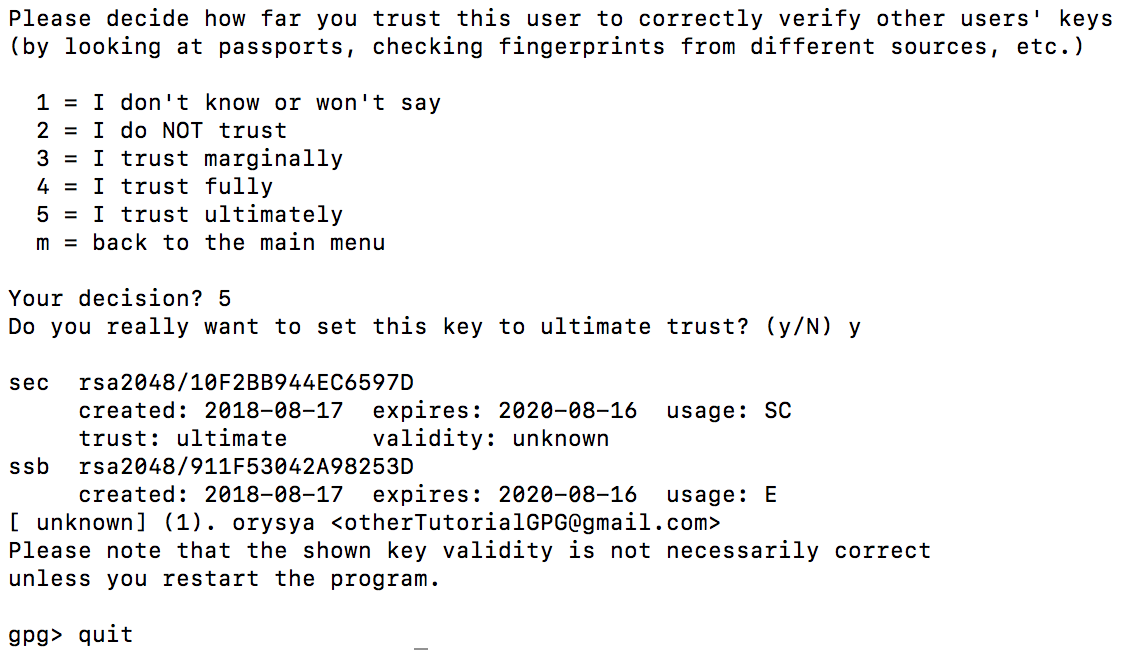Click the "gpg> quit" command line

pos(70,635)
